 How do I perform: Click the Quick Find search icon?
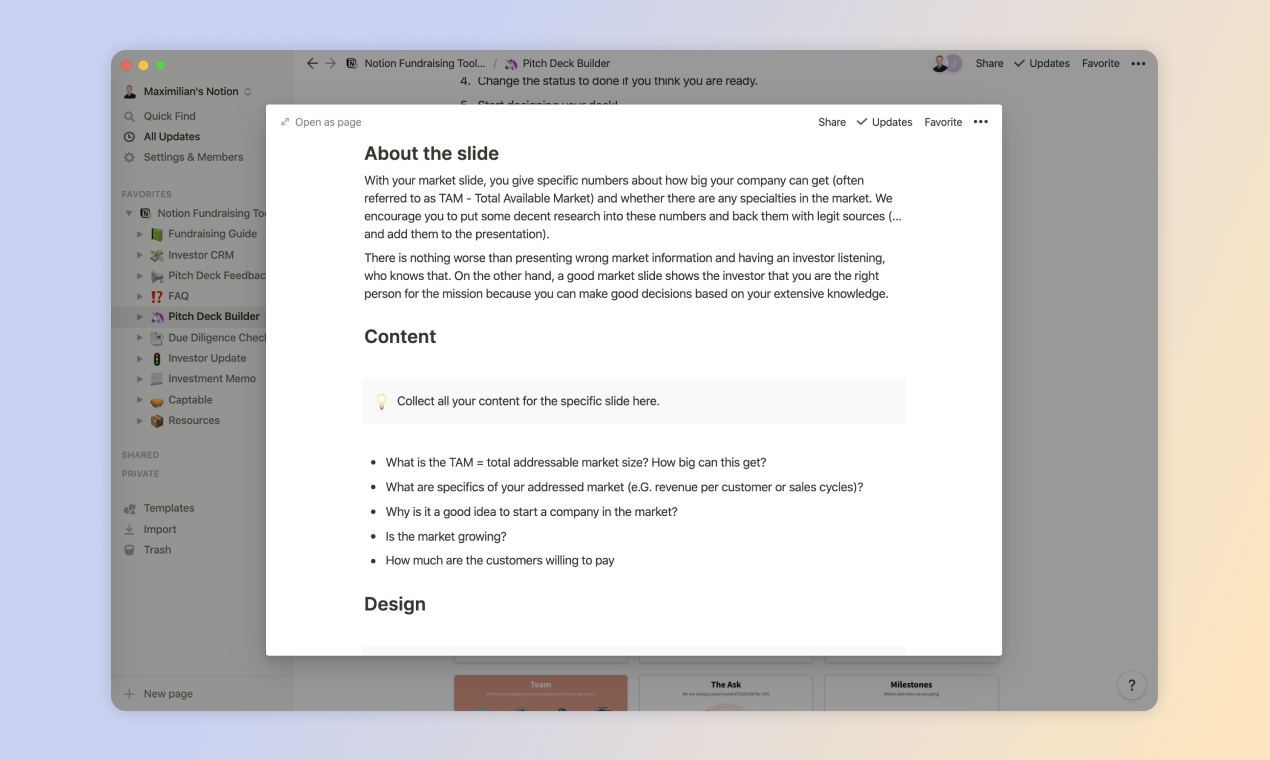pos(129,116)
